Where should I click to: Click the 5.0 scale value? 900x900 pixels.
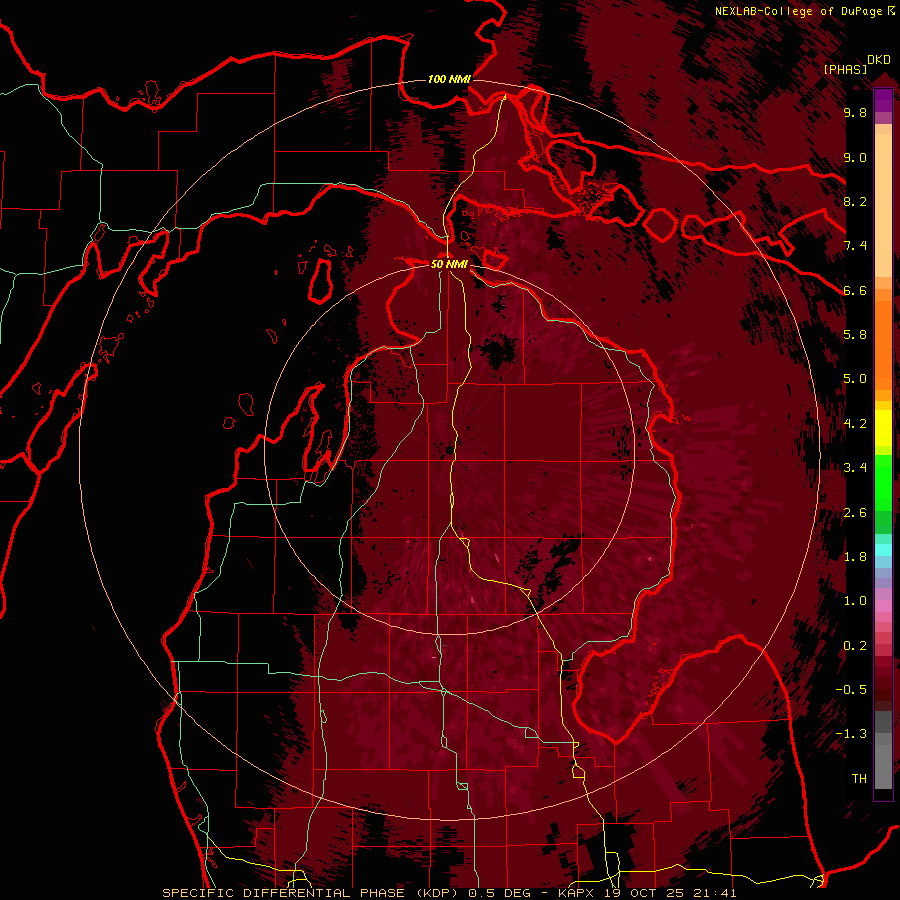[x=855, y=379]
